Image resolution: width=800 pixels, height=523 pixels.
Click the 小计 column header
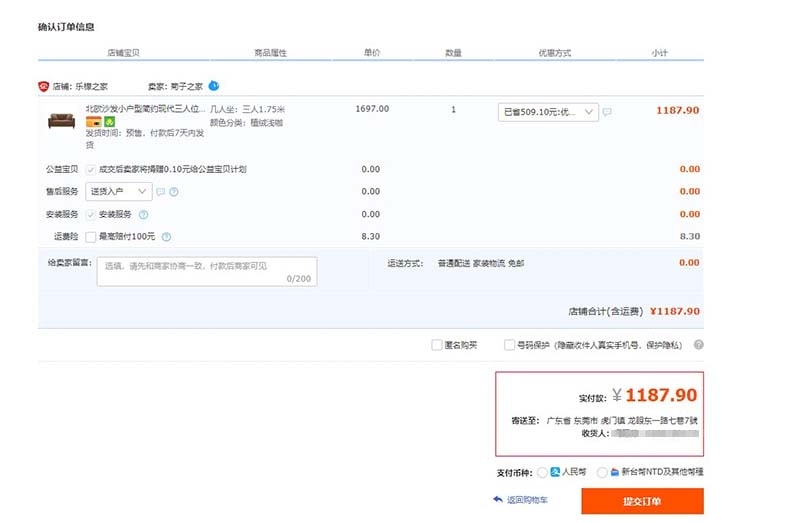coord(659,53)
